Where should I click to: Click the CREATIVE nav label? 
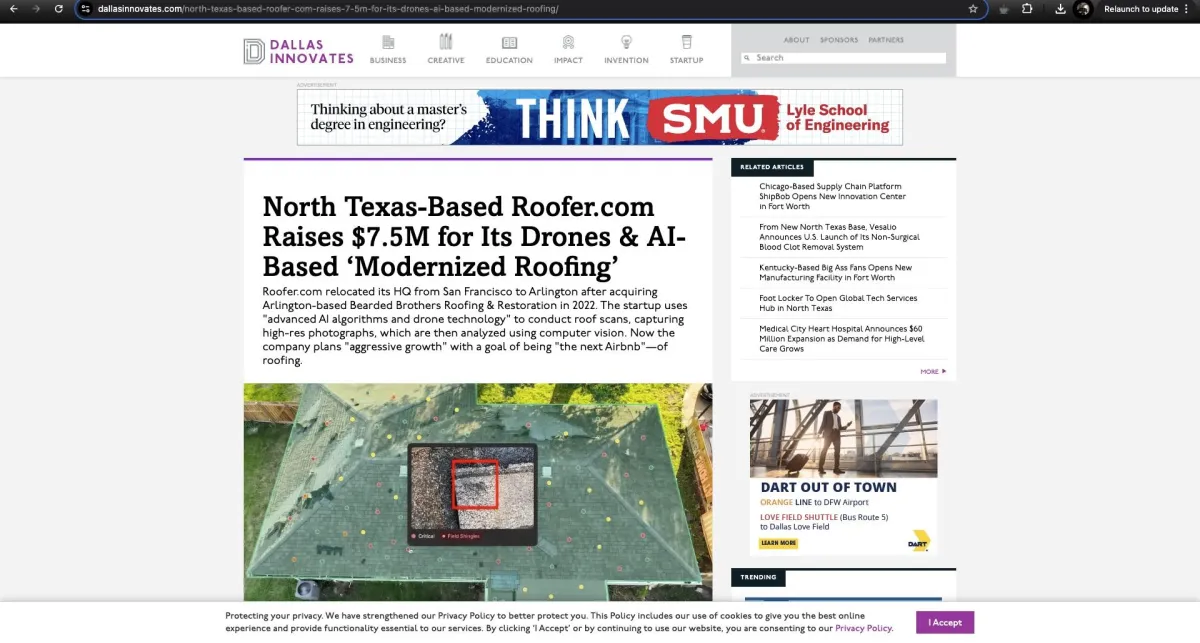tap(446, 60)
